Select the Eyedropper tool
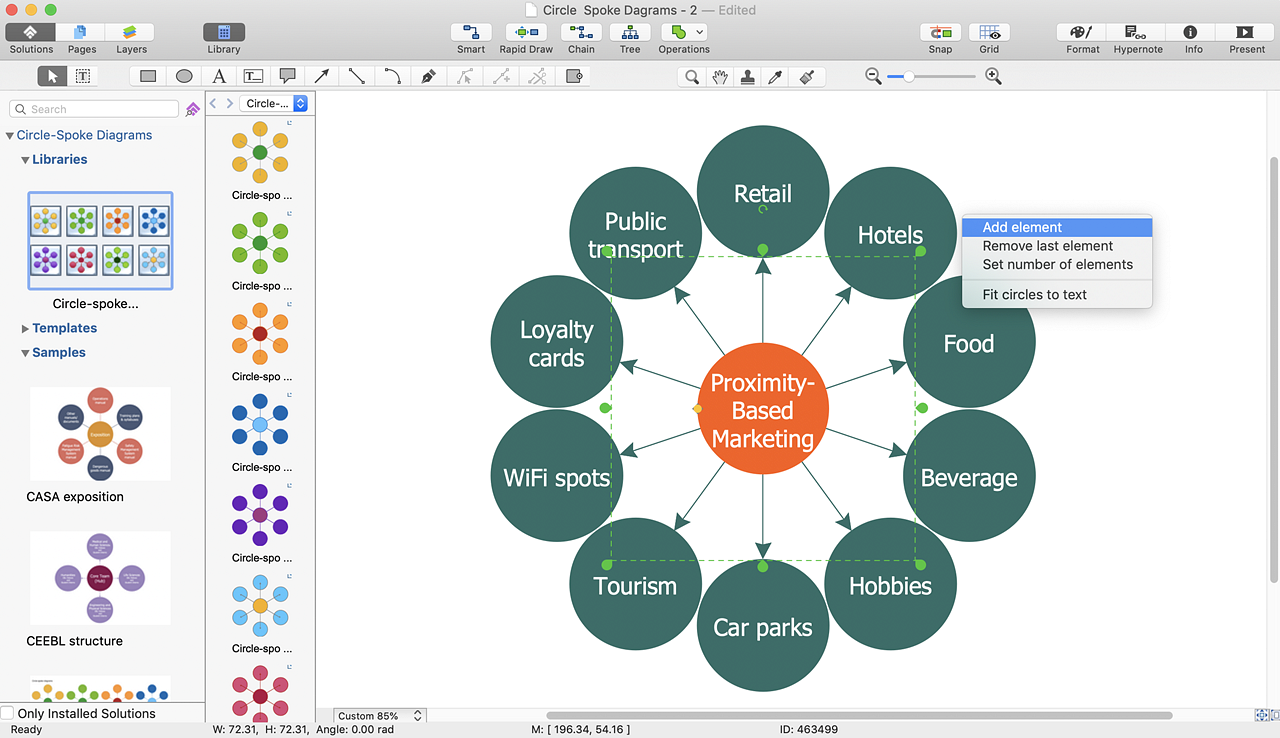The height and width of the screenshot is (738, 1280). [x=775, y=76]
